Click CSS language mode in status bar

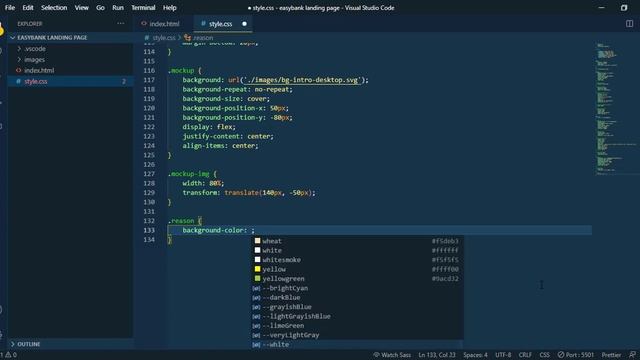point(544,355)
